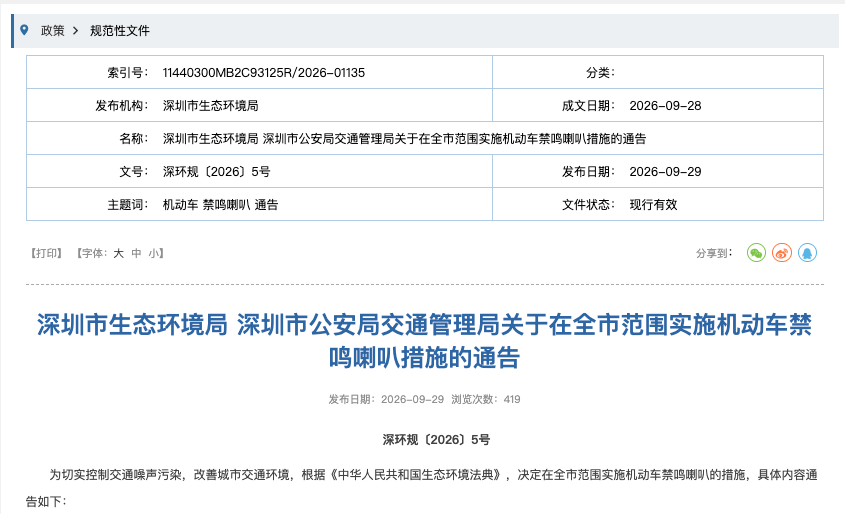This screenshot has height=514, width=845.
Task: Click the location pin icon in breadcrumb
Action: click(24, 30)
